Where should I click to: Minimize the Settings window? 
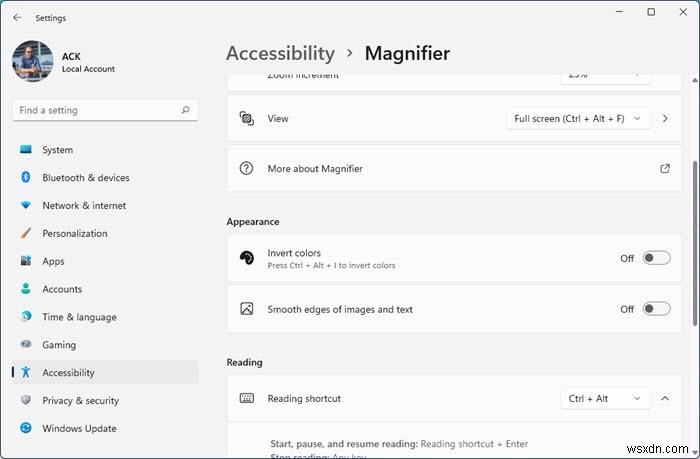point(619,12)
